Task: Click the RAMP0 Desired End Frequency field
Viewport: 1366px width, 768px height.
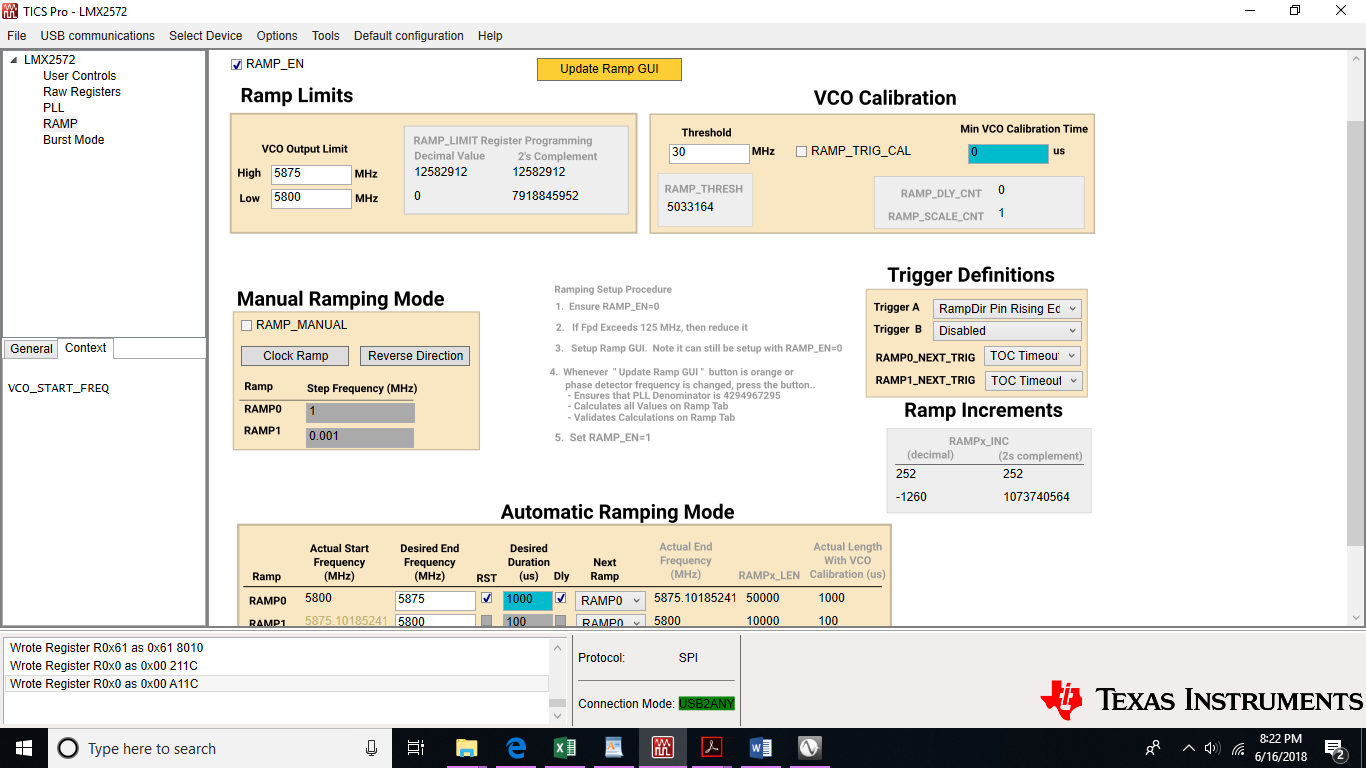Action: tap(435, 600)
